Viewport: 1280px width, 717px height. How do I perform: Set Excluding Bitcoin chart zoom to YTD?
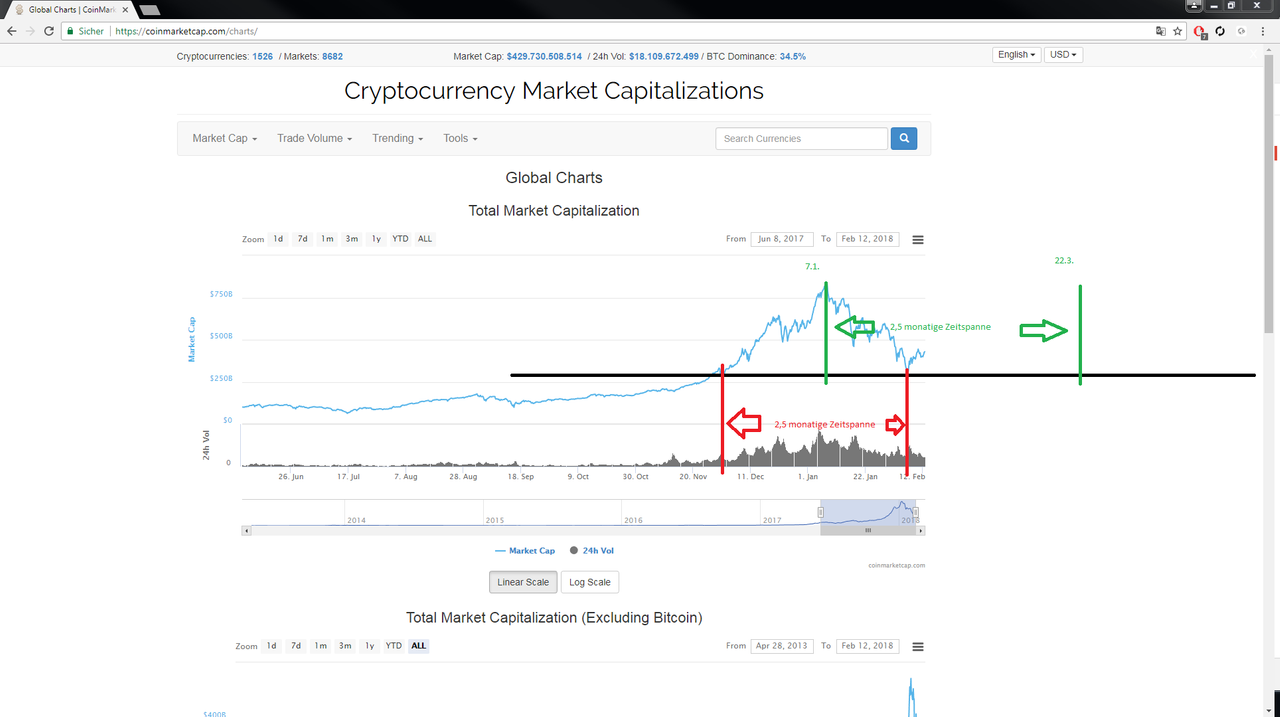tap(394, 646)
